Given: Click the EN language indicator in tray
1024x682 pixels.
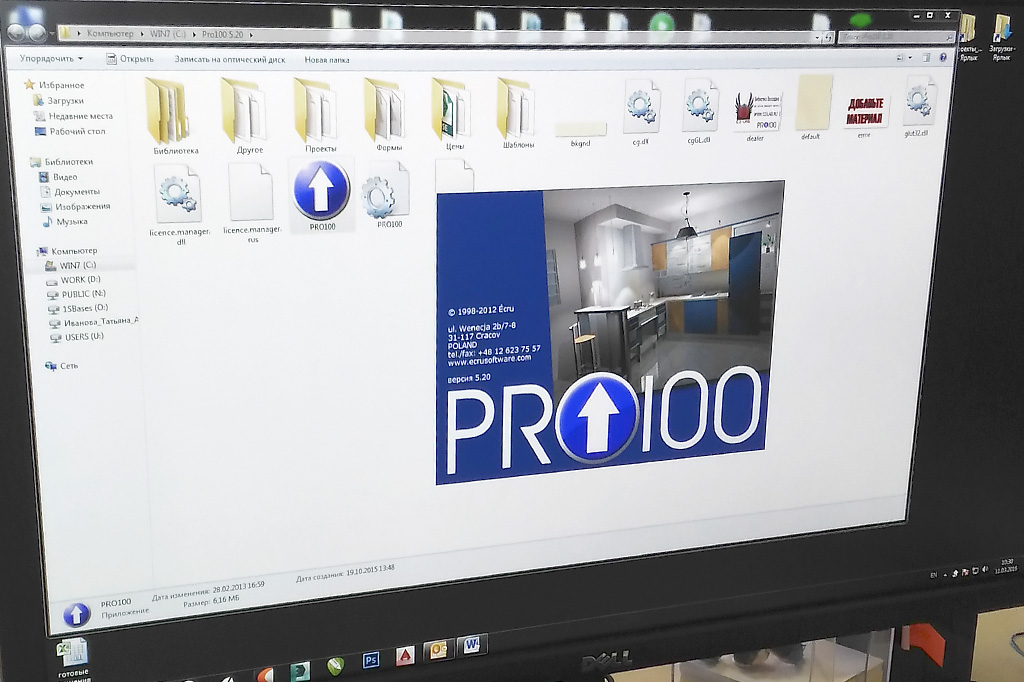Looking at the screenshot, I should (x=933, y=575).
